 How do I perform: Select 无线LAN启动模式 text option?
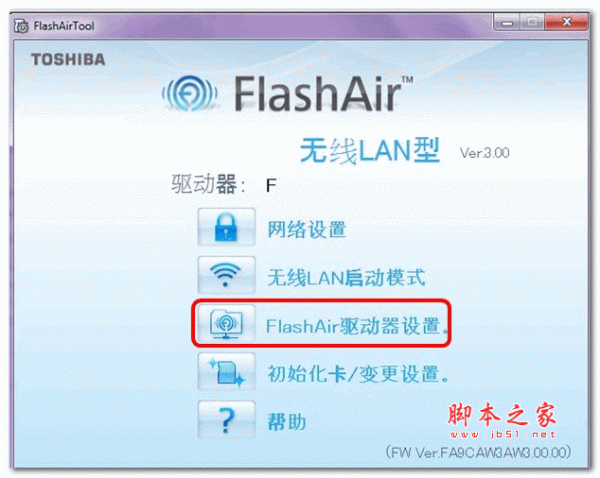coord(346,277)
